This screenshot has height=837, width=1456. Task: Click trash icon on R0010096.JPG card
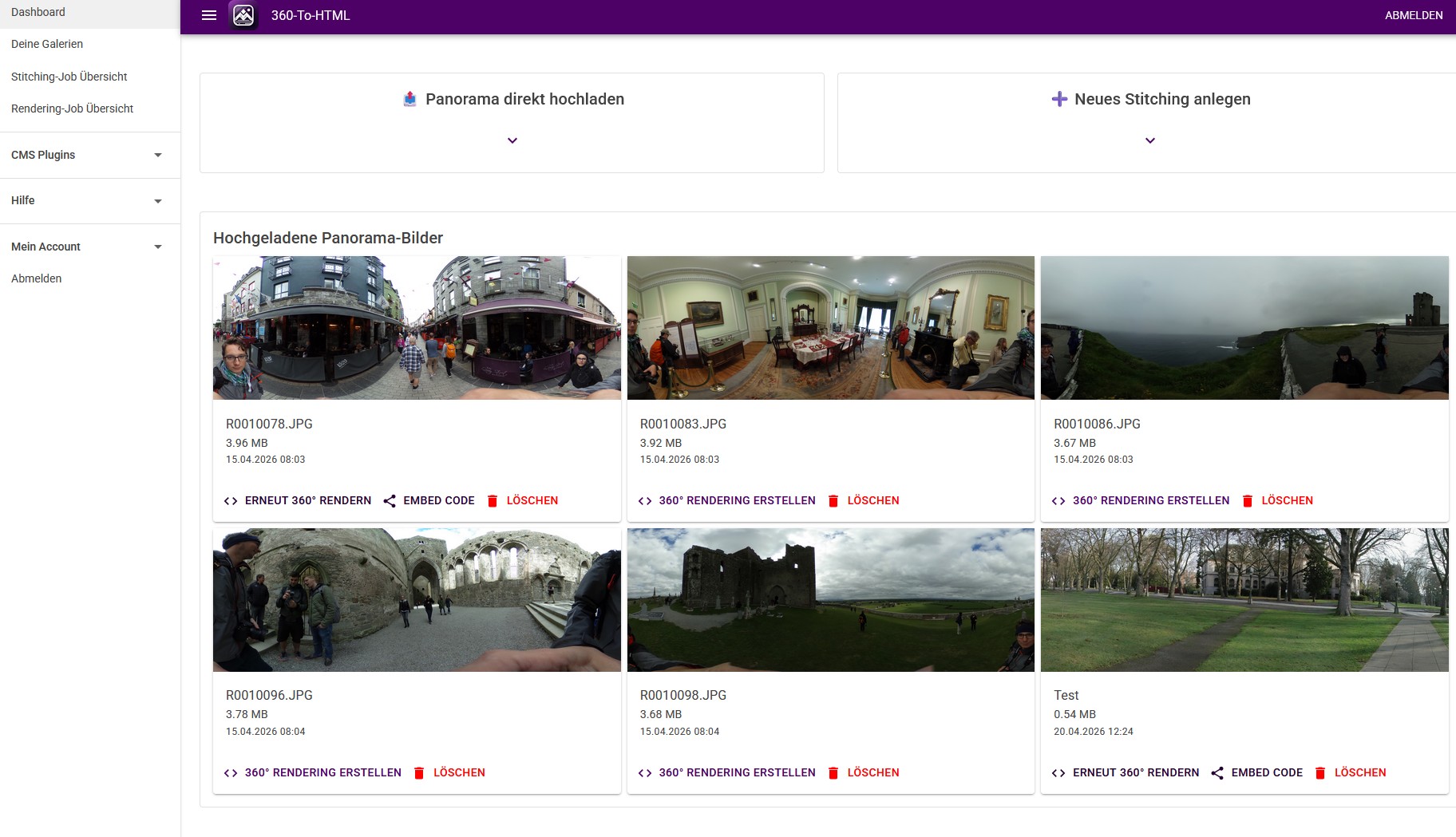(x=419, y=773)
